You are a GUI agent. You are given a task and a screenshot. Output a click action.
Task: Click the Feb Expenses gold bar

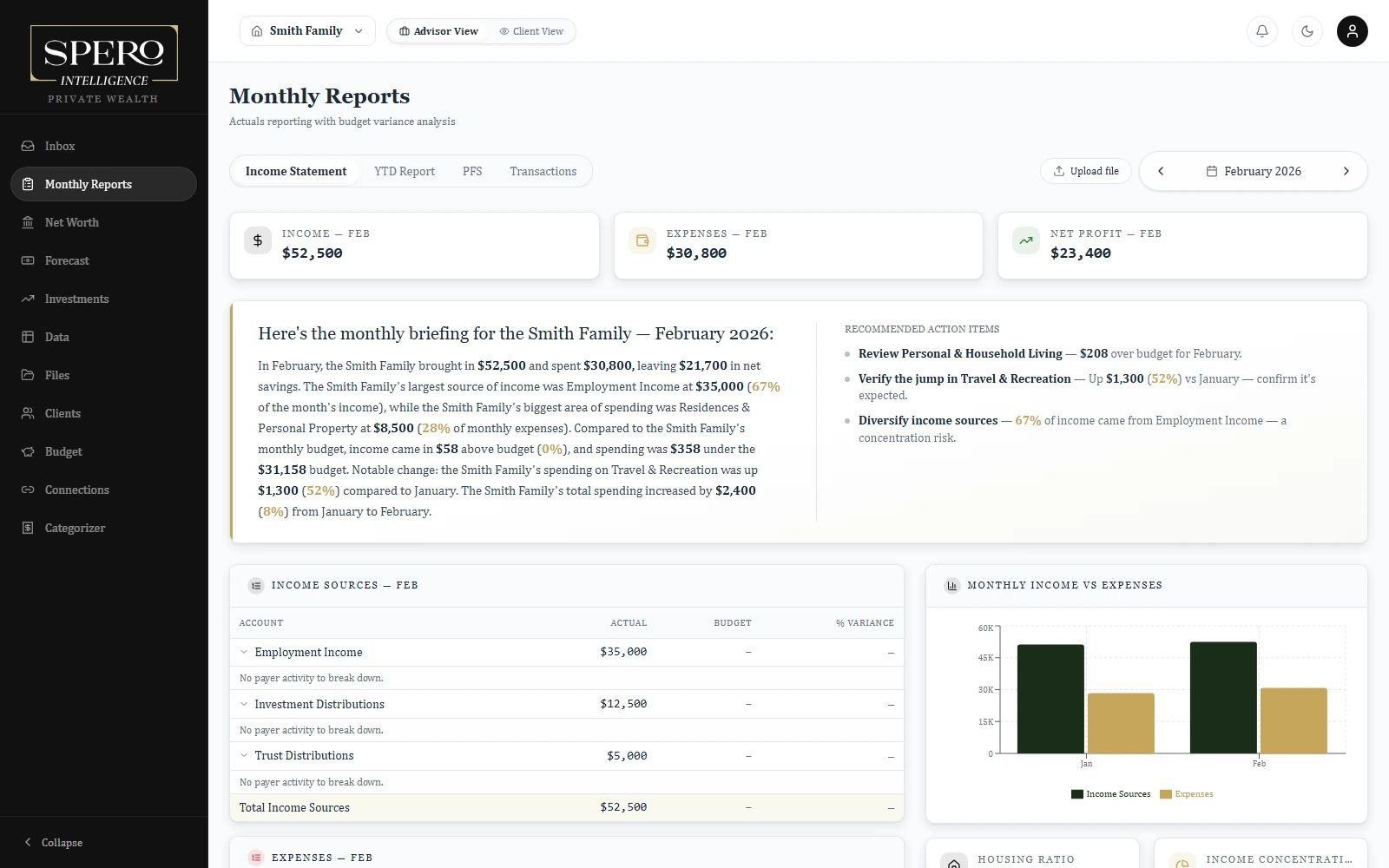pyautogui.click(x=1294, y=720)
